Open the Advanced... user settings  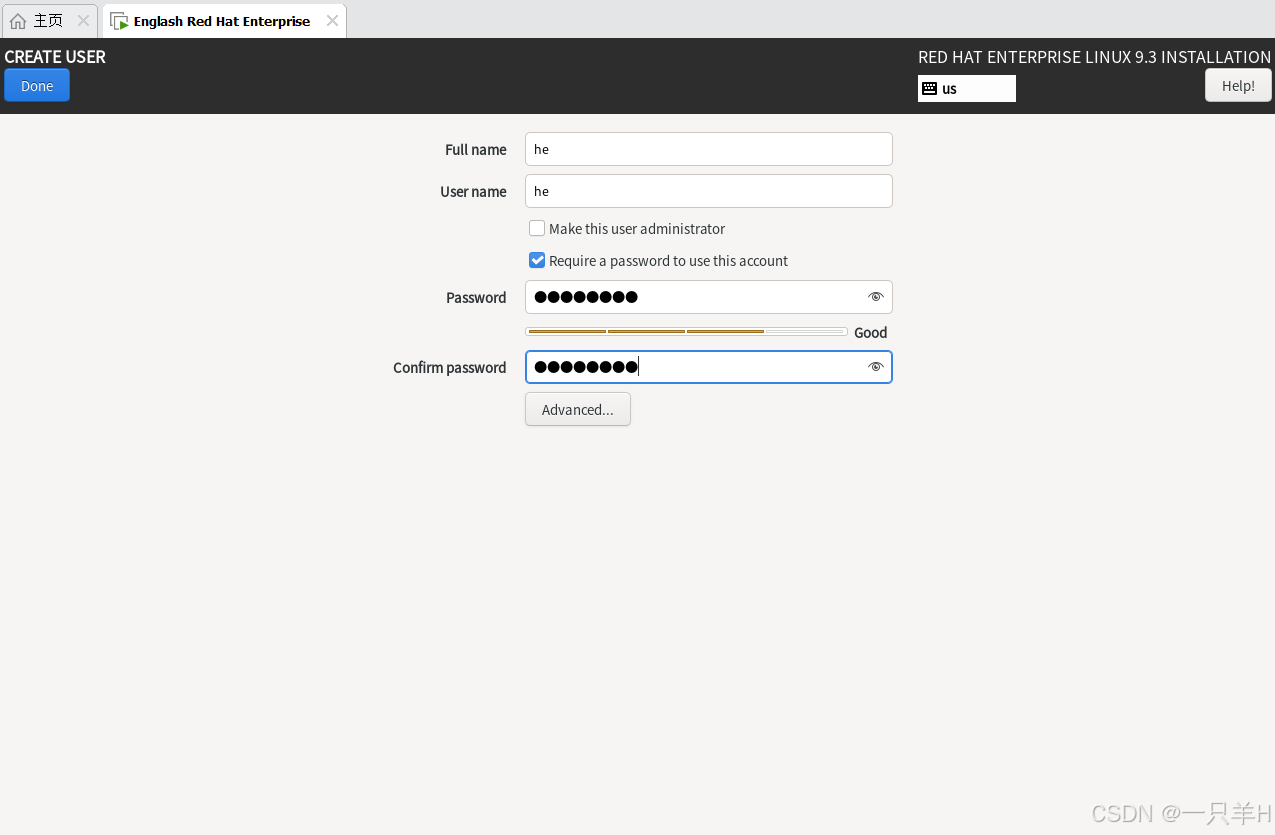pos(578,409)
